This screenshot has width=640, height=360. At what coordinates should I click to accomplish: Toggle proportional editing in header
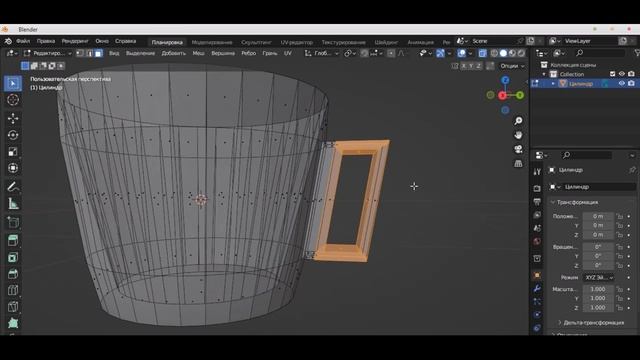391,53
